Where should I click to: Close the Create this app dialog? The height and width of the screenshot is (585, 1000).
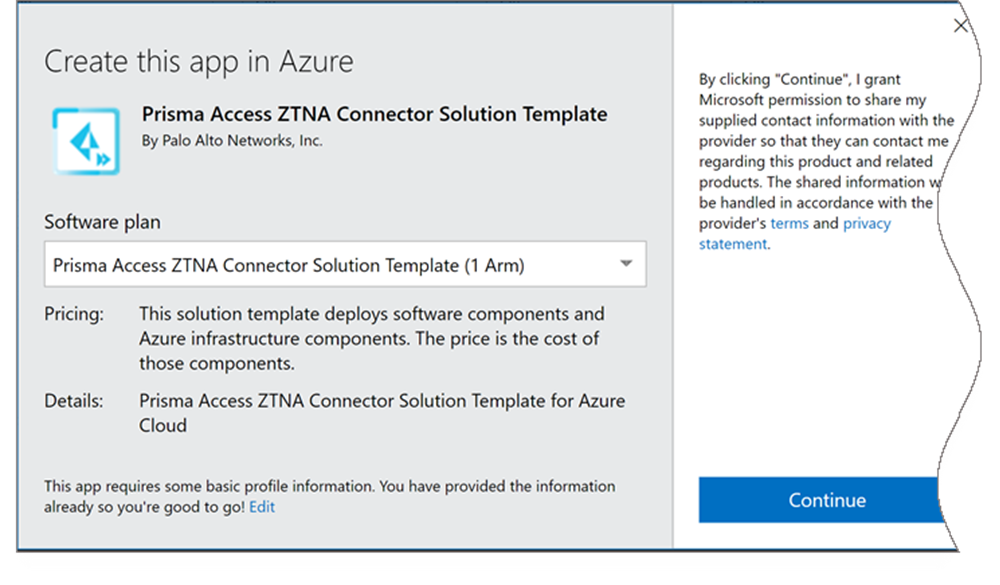tap(961, 26)
